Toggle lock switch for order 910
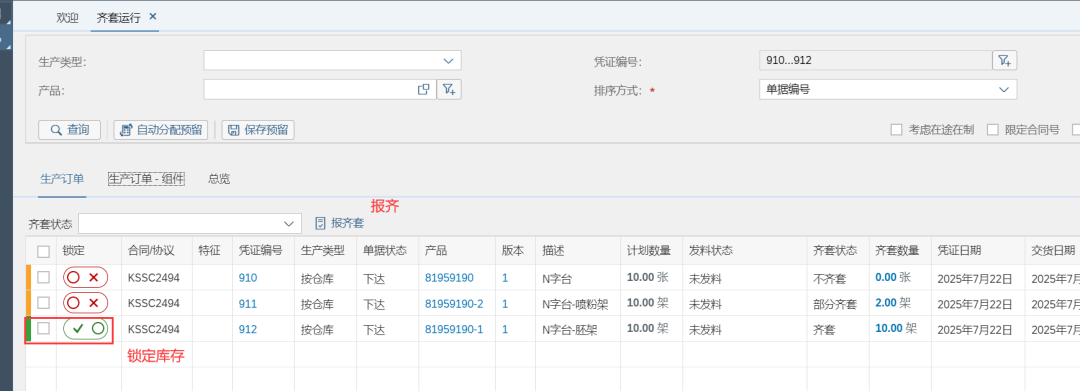This screenshot has height=391, width=1080. coord(86,277)
